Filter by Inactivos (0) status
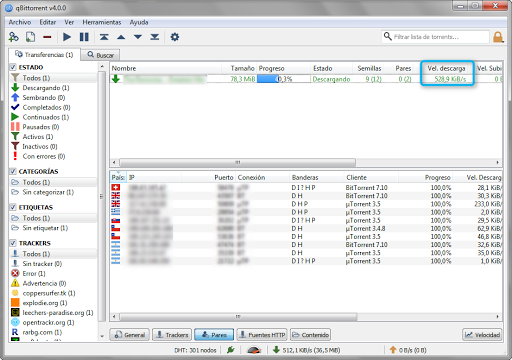Viewport: 512px width, 360px height. 53,146
